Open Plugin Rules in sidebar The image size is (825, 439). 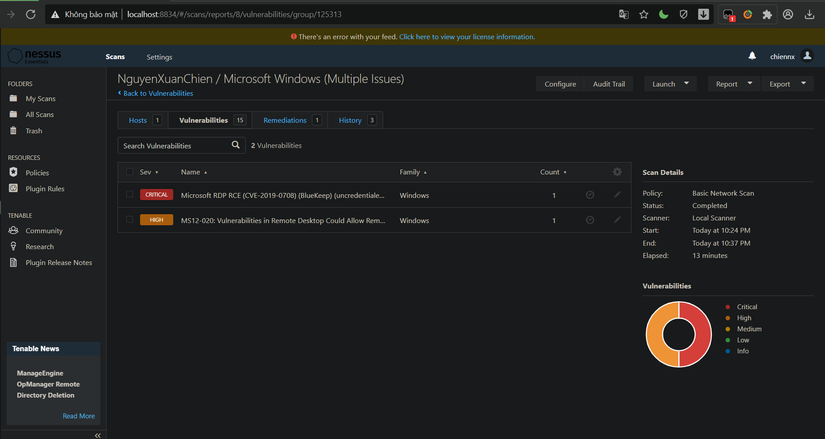click(x=44, y=188)
